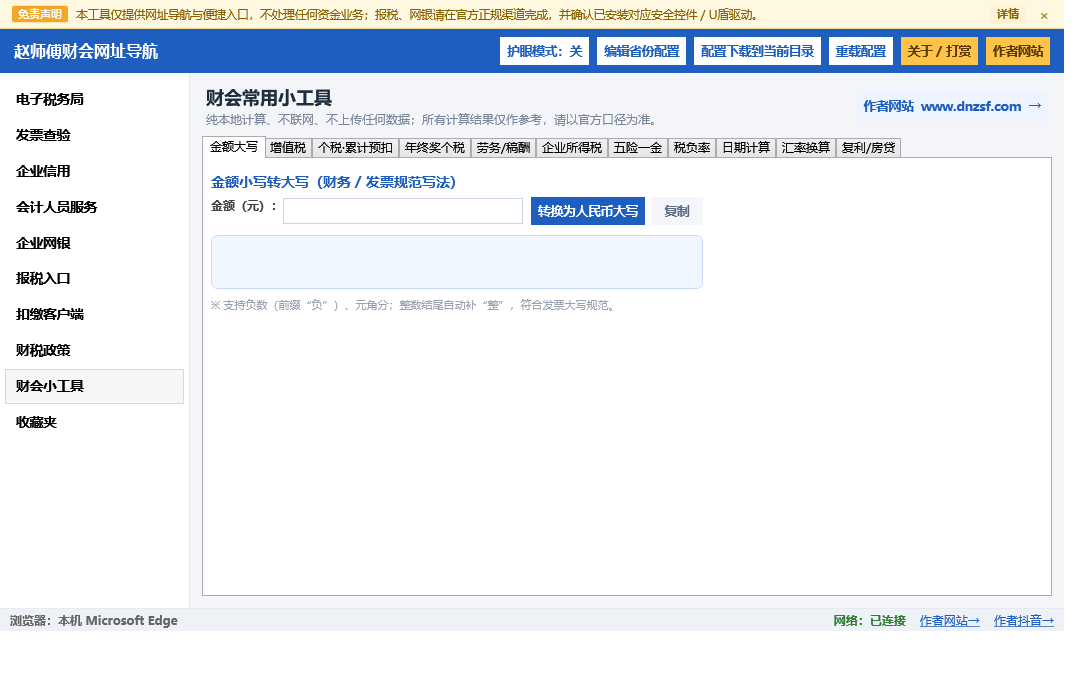Switch to 税负率 tab
Screen dimensions: 1080x680
692,147
